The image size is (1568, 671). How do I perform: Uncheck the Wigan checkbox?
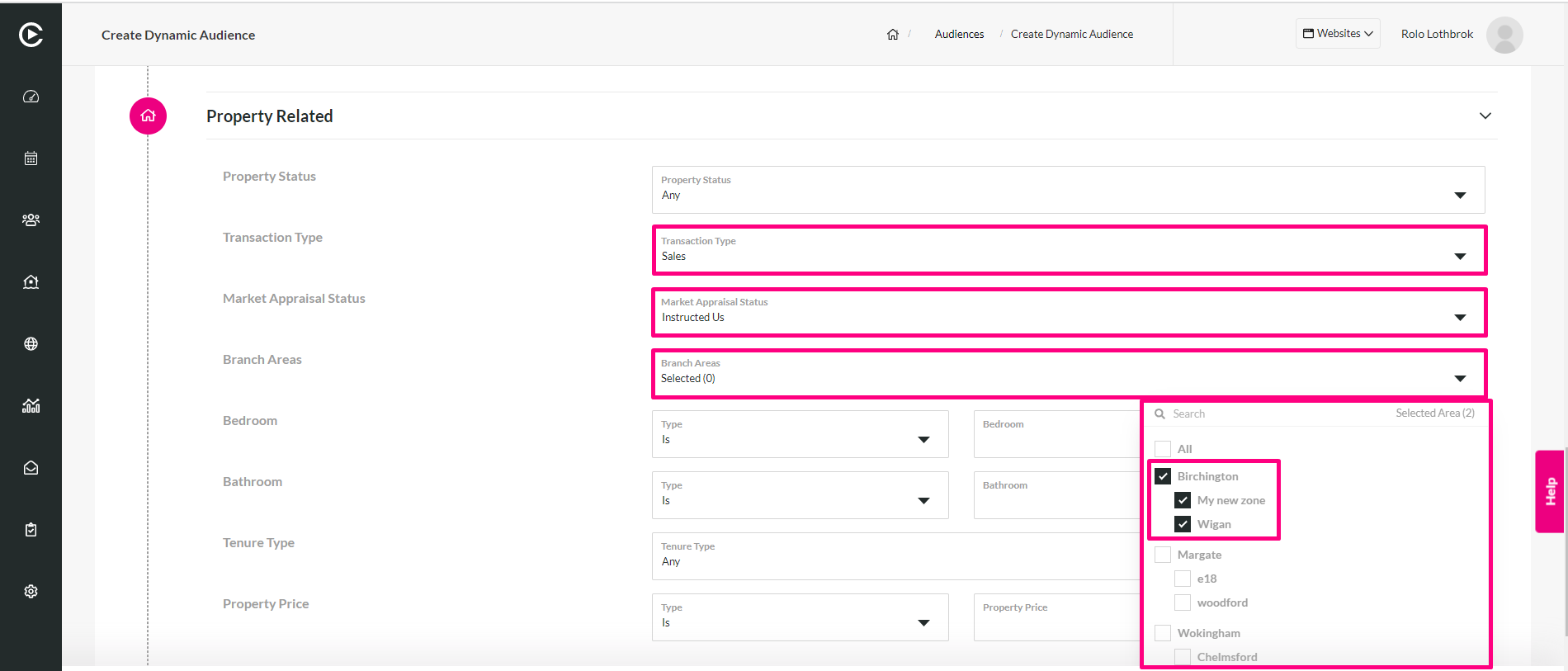[1183, 524]
